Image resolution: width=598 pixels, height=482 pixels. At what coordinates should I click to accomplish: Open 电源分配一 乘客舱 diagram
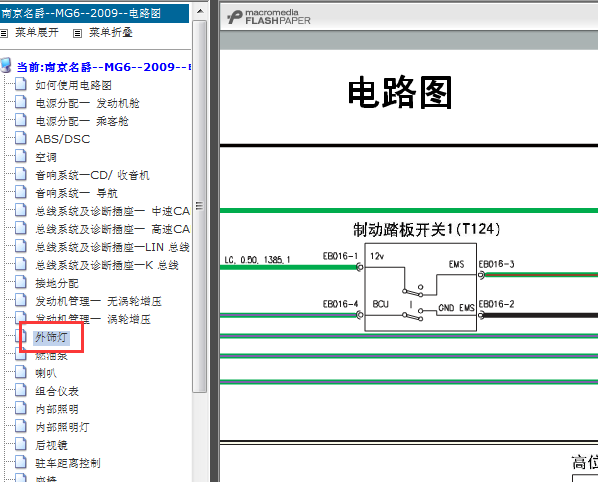pos(82,121)
